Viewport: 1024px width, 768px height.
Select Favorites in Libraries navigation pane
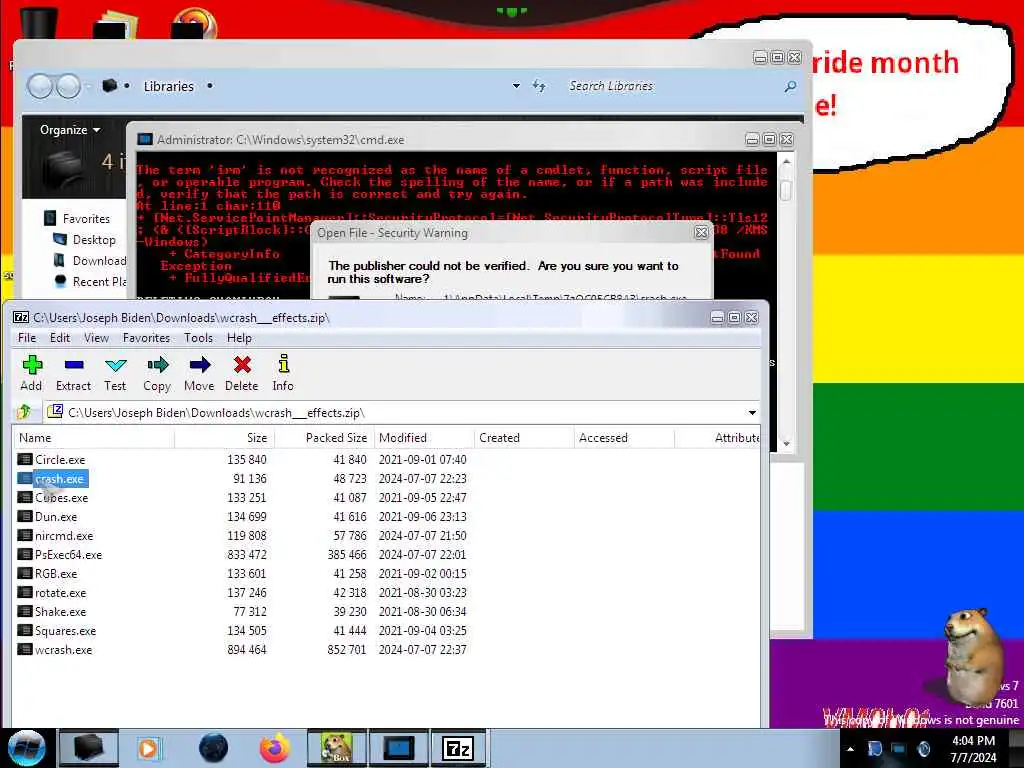pos(77,218)
